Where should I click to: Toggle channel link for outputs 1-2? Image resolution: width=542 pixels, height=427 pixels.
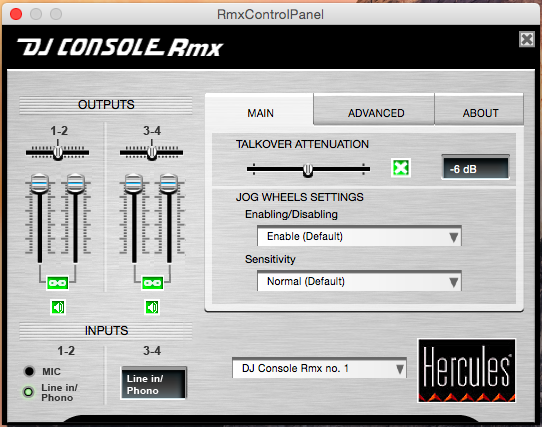tap(58, 284)
